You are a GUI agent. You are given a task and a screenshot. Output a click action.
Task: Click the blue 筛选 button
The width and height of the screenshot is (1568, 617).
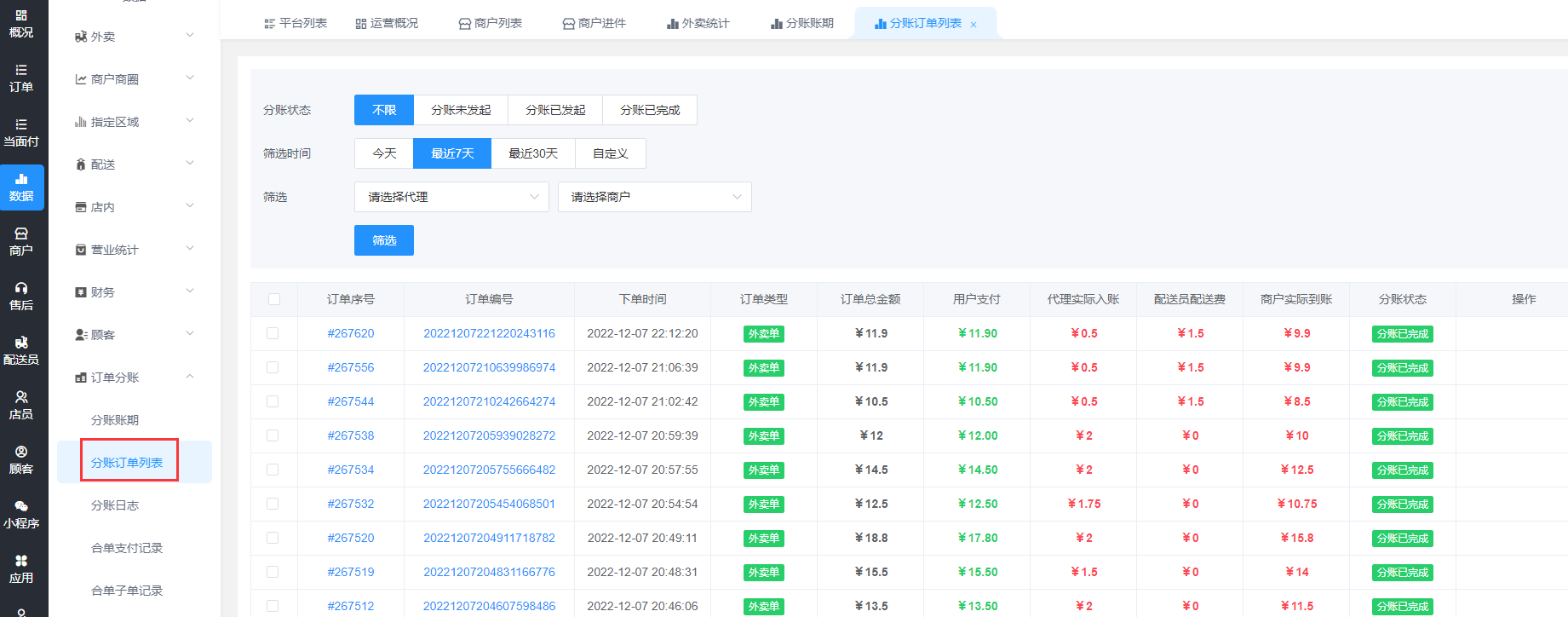coord(384,240)
